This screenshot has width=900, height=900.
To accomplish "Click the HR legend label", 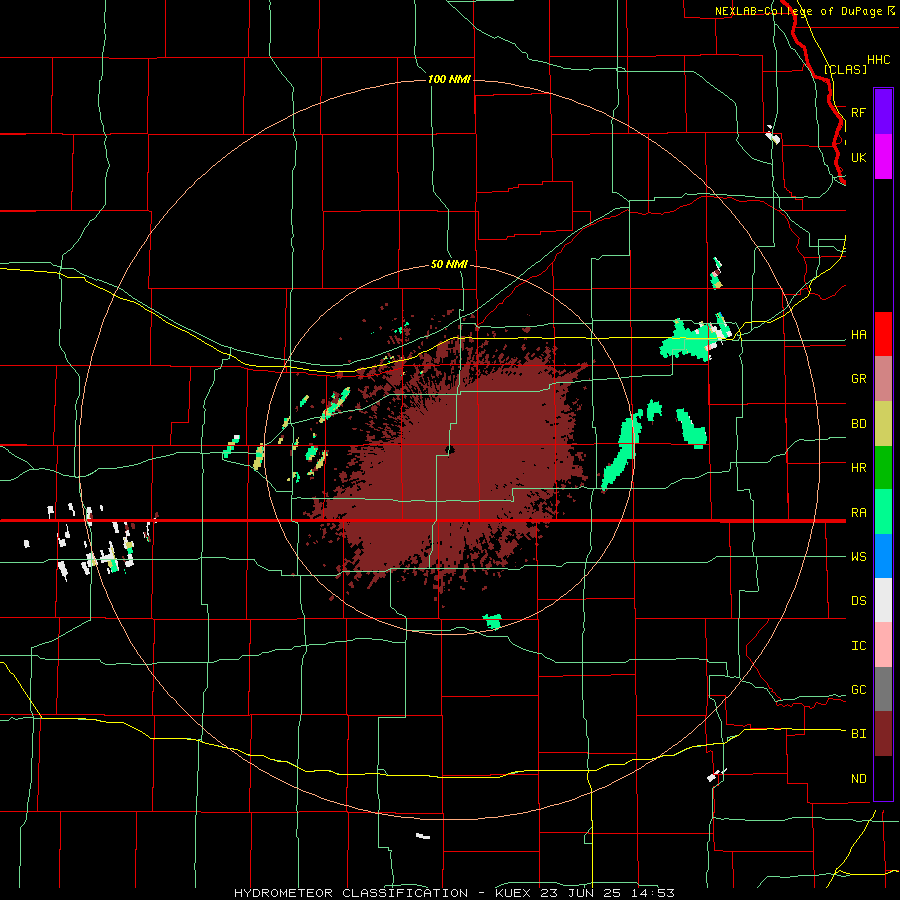I will pos(858,468).
